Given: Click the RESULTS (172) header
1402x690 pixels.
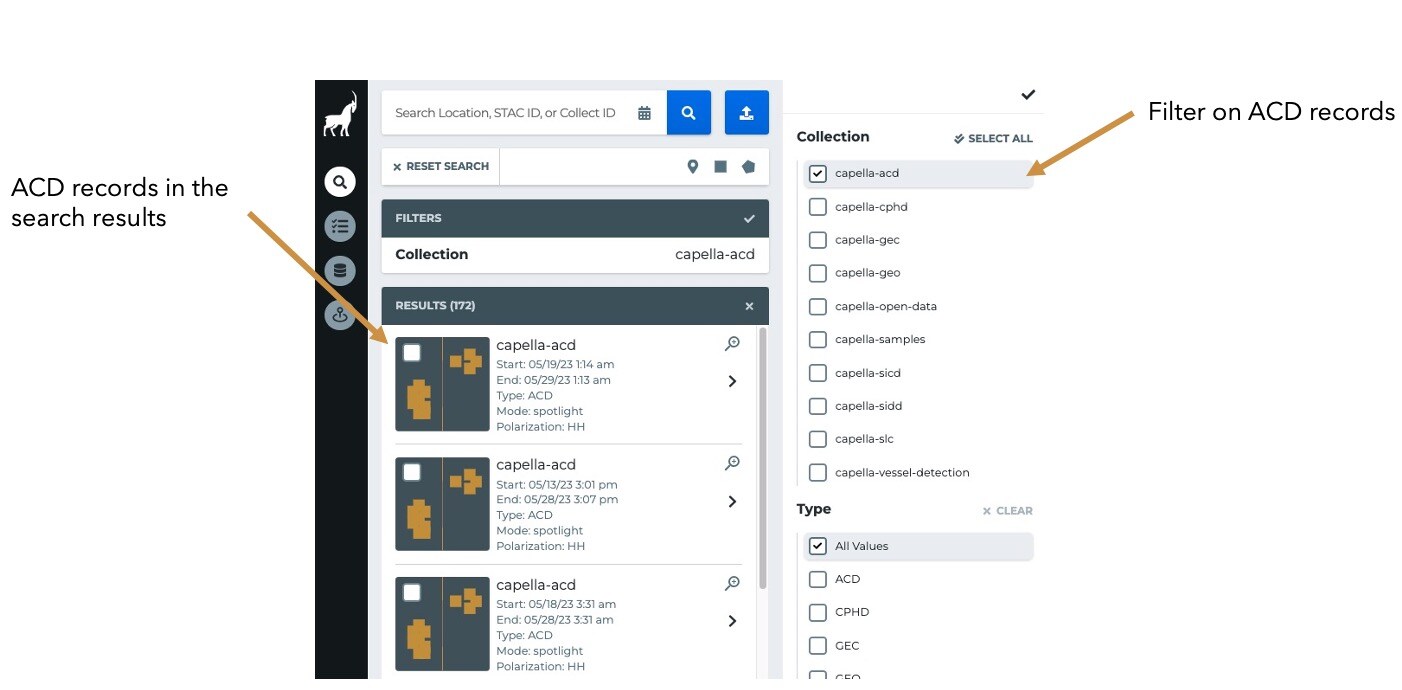Looking at the screenshot, I should 575,306.
